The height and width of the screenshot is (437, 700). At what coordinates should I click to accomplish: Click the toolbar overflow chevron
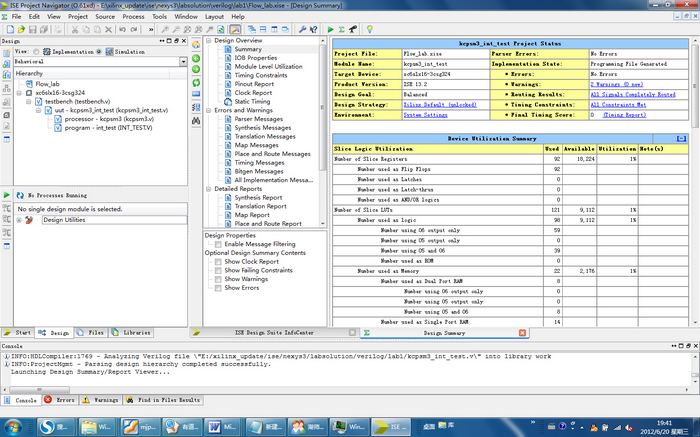click(151, 29)
